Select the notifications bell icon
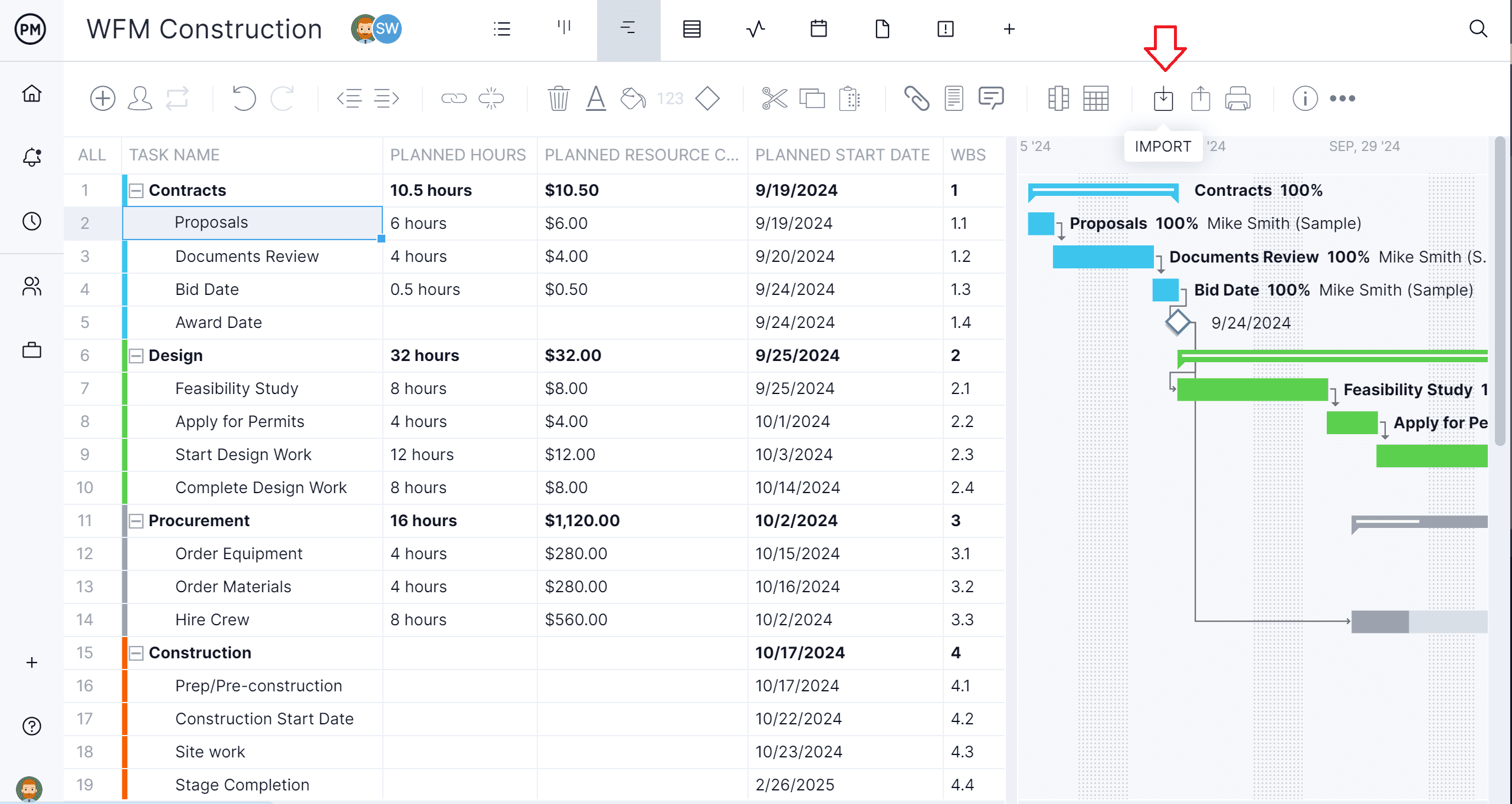 (x=30, y=158)
